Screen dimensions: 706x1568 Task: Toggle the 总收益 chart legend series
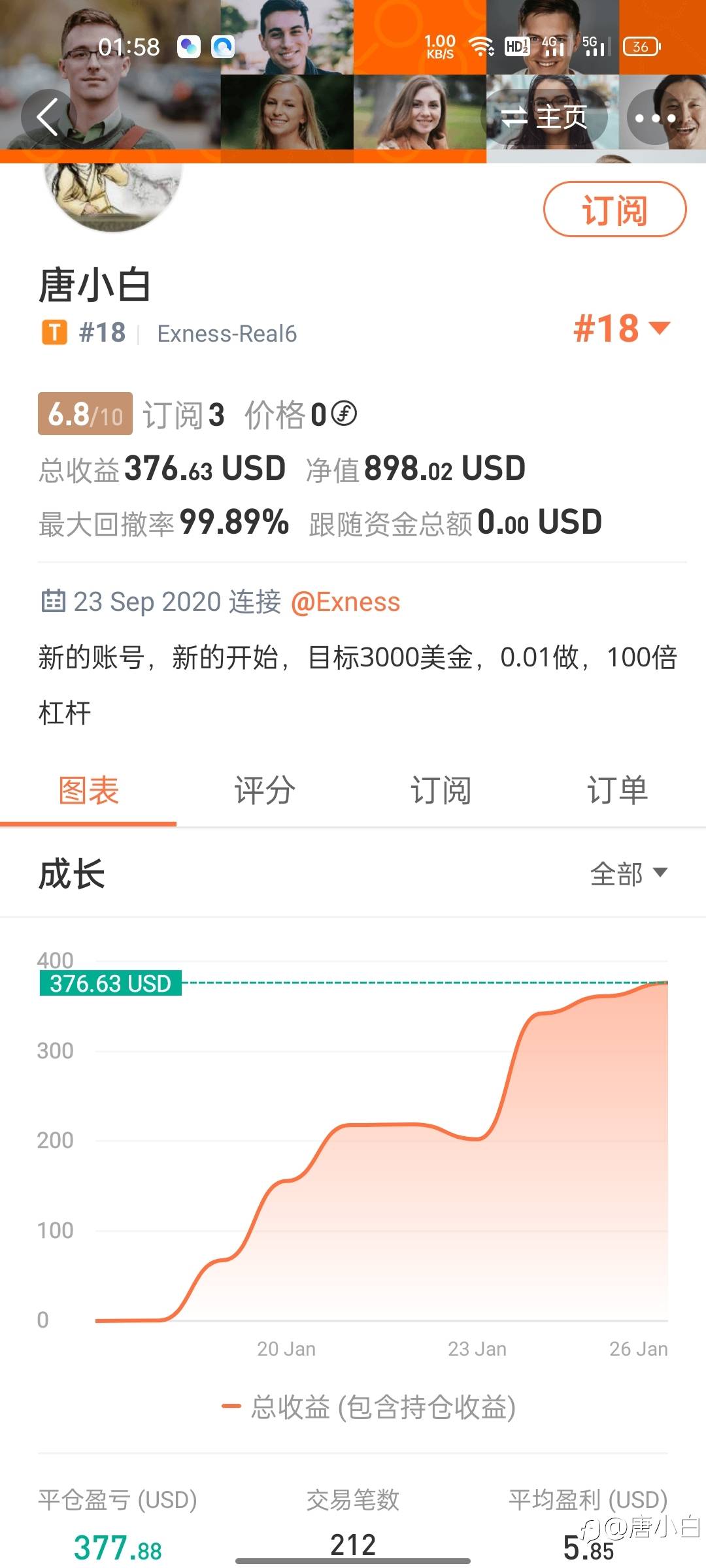click(369, 1407)
